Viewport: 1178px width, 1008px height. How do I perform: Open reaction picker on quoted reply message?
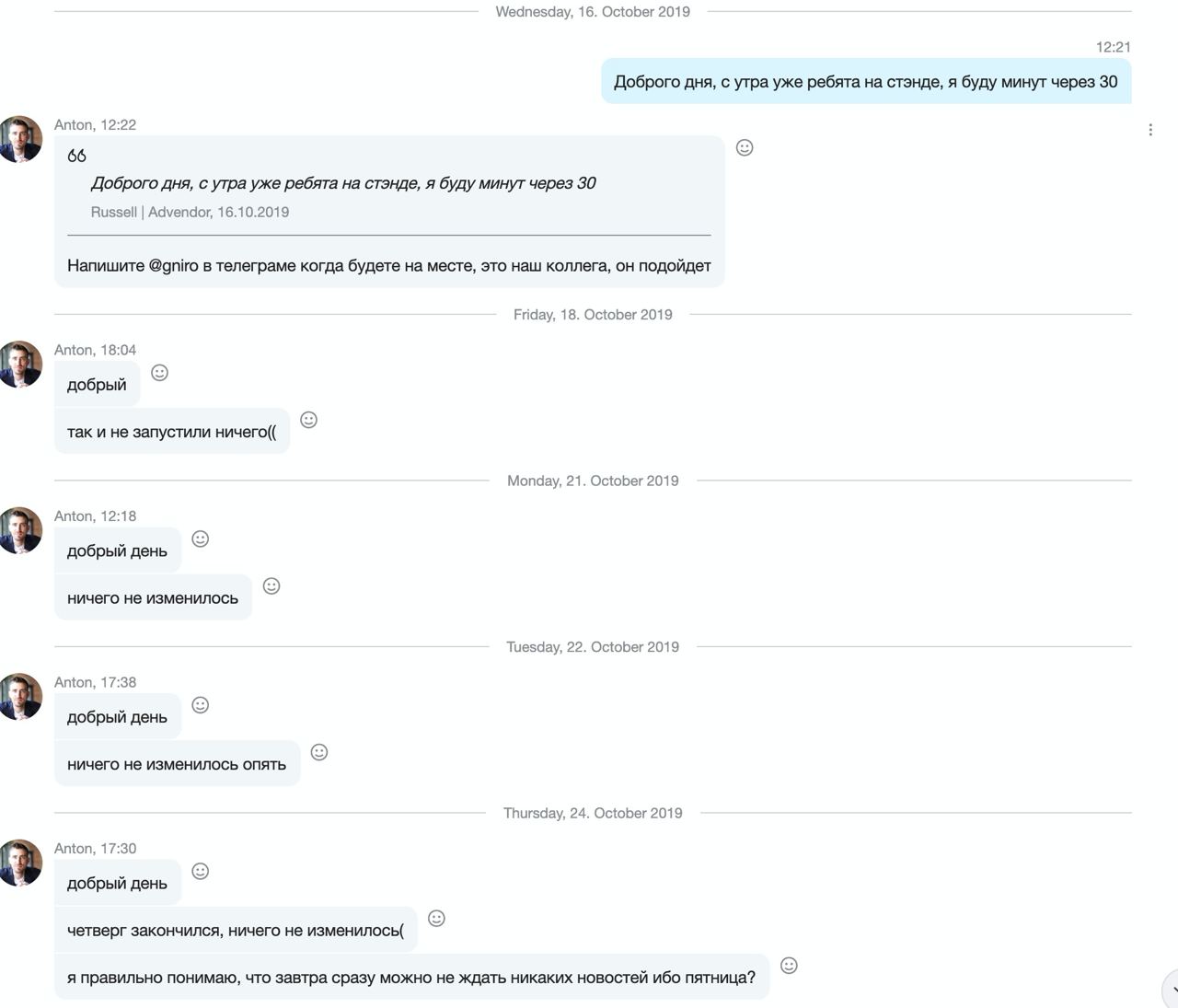(x=745, y=147)
